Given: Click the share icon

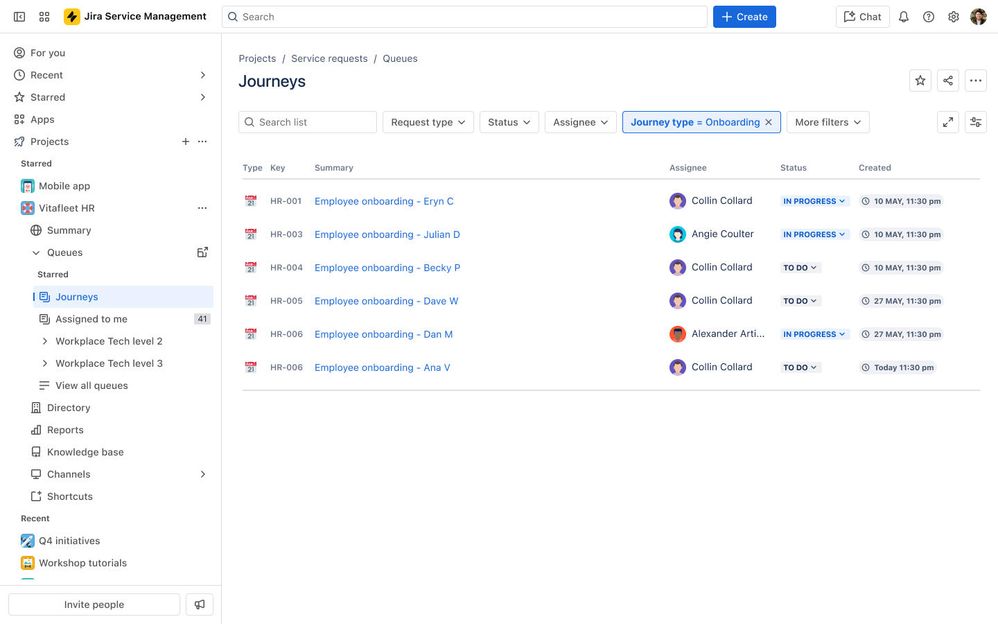Looking at the screenshot, I should click(x=948, y=80).
